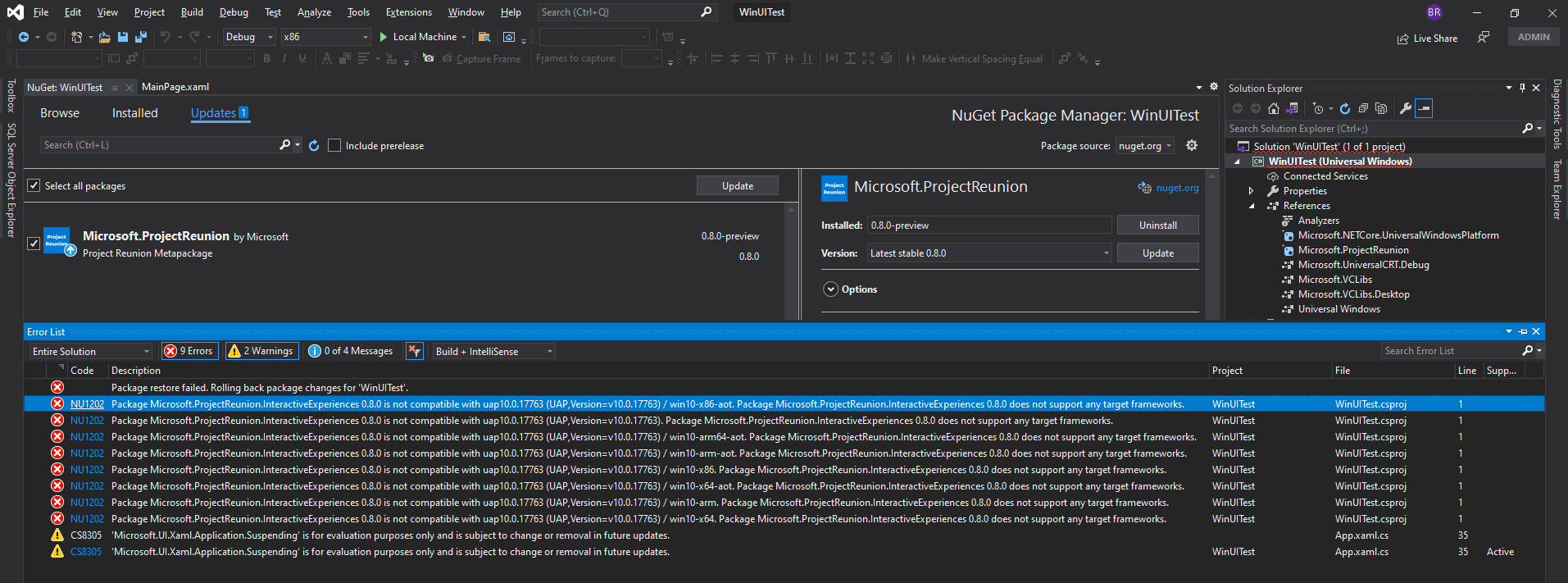This screenshot has height=583, width=1568.
Task: Sort Error List by Description column header
Action: (136, 371)
